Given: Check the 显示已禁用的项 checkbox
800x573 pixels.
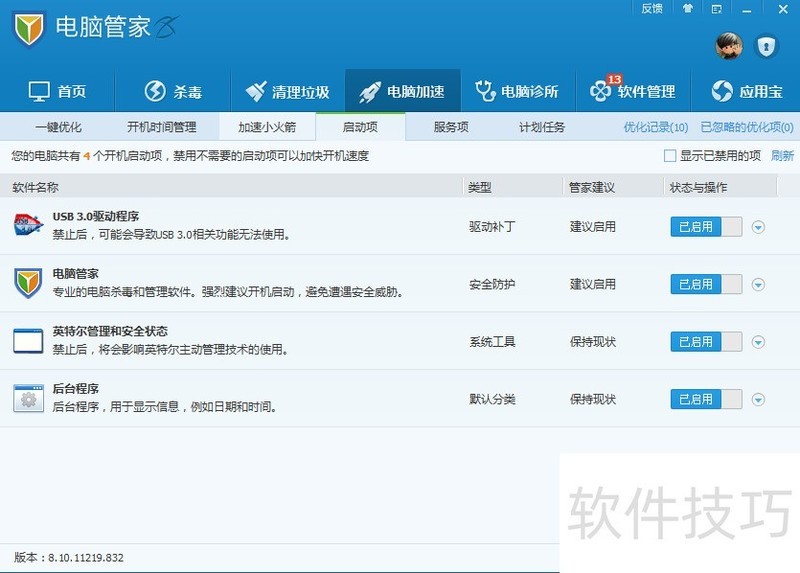Looking at the screenshot, I should coord(670,156).
